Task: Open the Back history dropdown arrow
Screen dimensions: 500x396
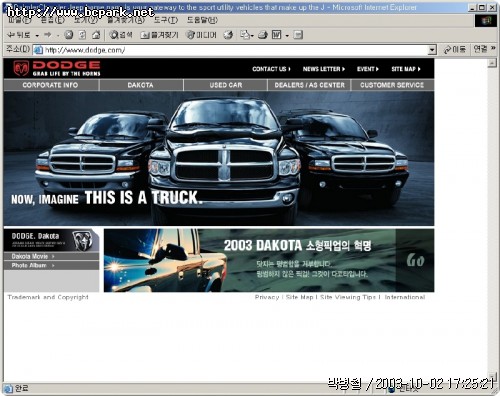Action: (x=37, y=35)
